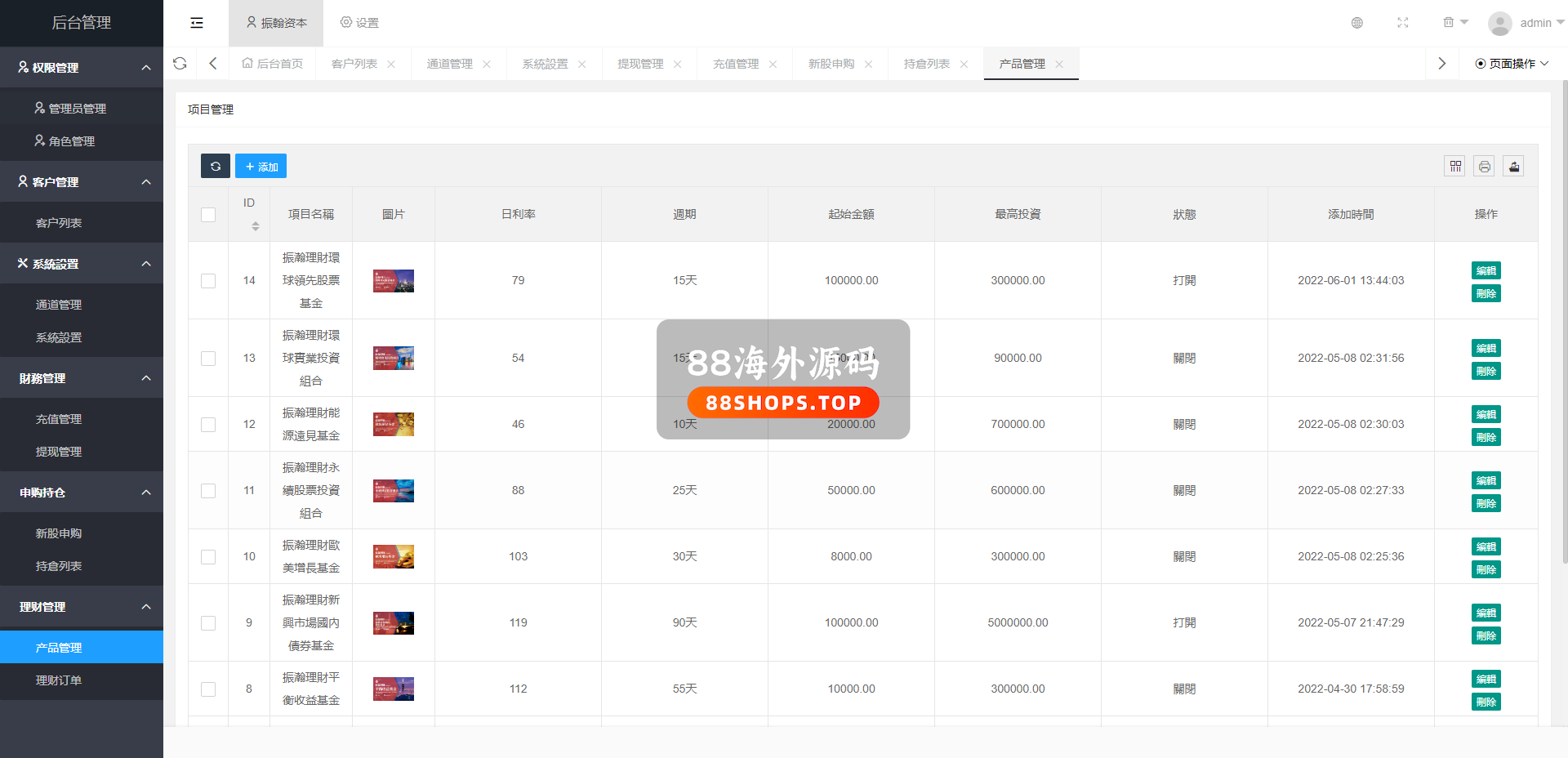Tick the checkbox for row ID 9
This screenshot has width=1568, height=758.
pyautogui.click(x=208, y=623)
